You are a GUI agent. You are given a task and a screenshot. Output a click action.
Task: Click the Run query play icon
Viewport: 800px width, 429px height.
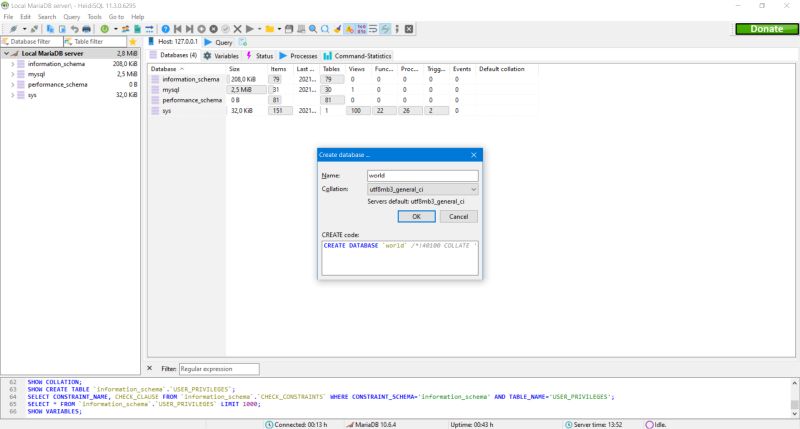[x=249, y=29]
